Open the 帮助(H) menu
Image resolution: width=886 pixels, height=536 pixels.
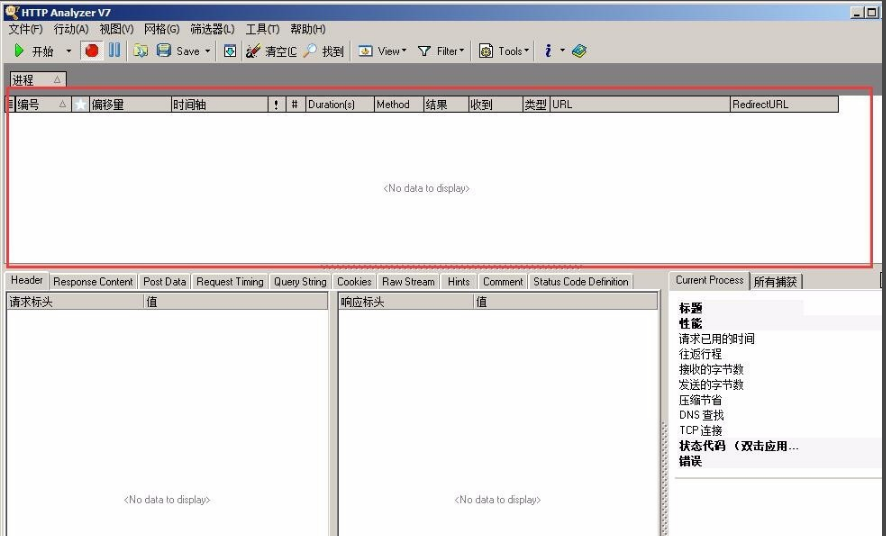coord(307,29)
